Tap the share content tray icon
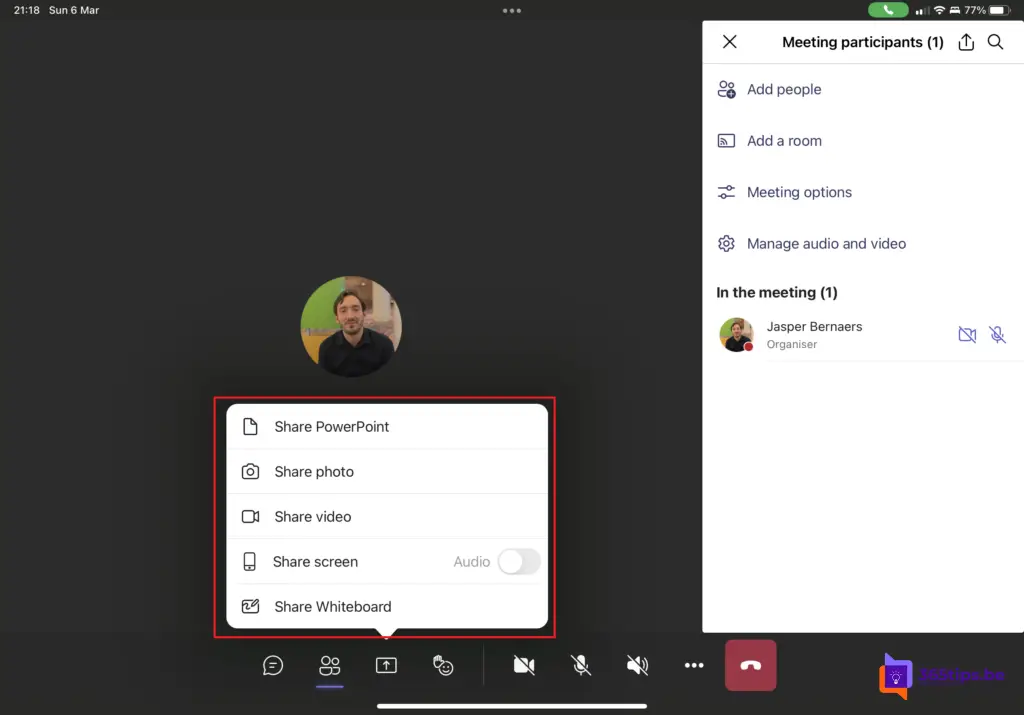Image resolution: width=1024 pixels, height=715 pixels. 386,665
